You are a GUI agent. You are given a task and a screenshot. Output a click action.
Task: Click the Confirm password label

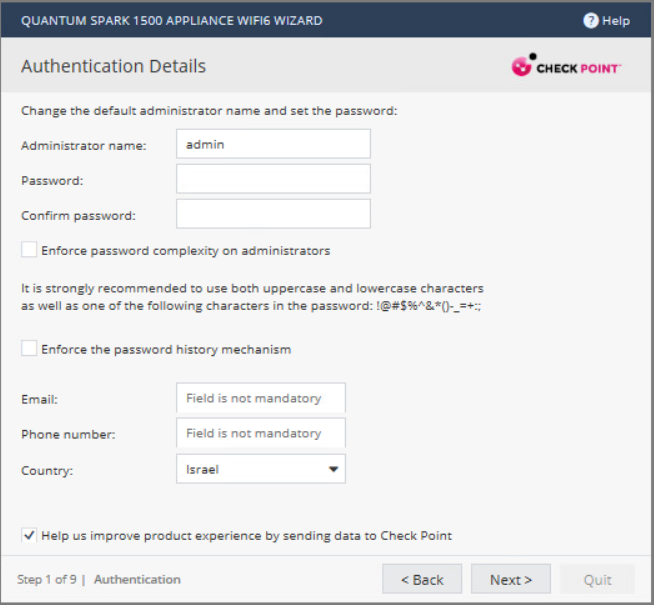click(78, 216)
